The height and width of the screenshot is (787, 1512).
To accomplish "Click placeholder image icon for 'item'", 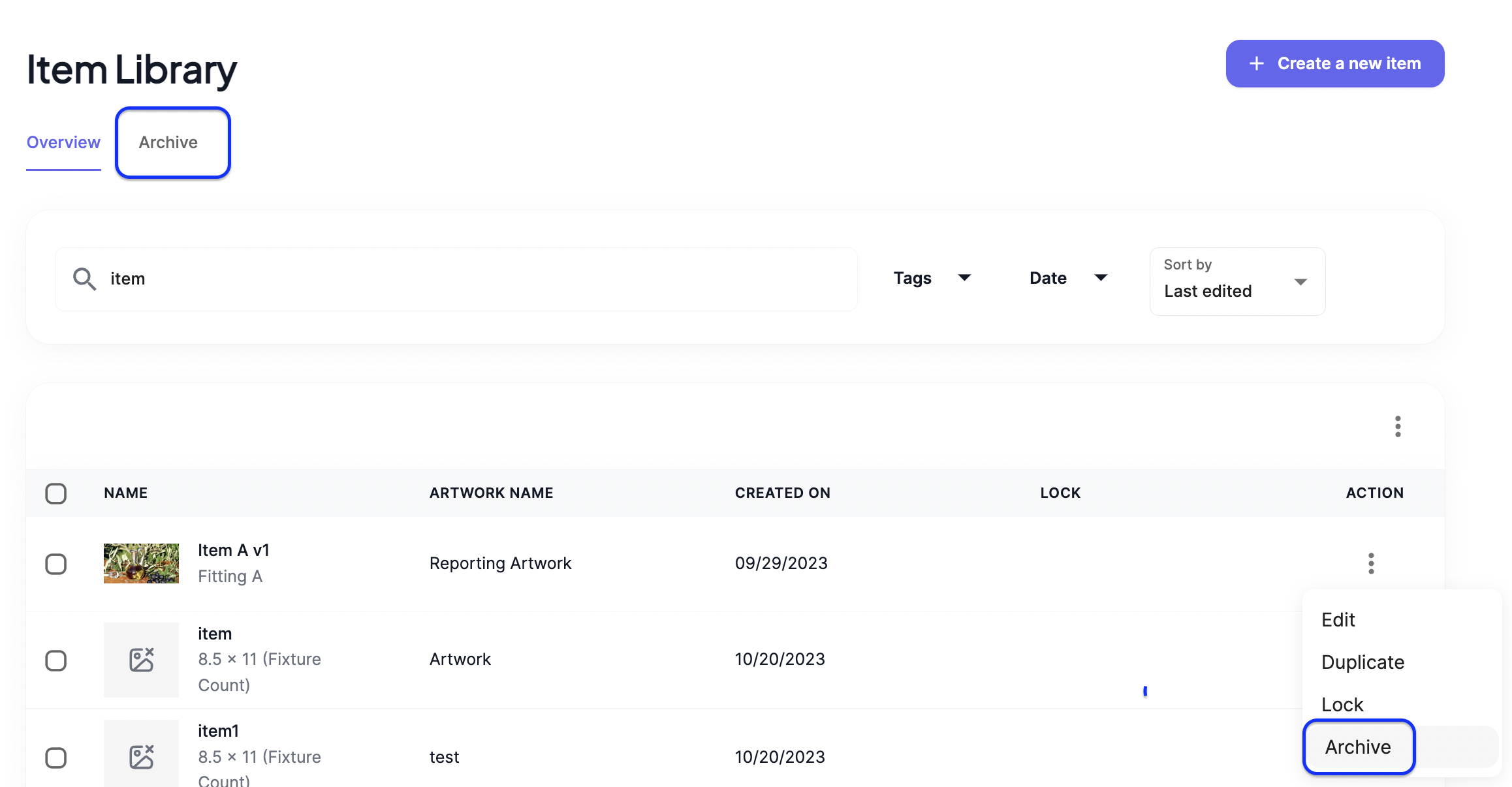I will (141, 660).
